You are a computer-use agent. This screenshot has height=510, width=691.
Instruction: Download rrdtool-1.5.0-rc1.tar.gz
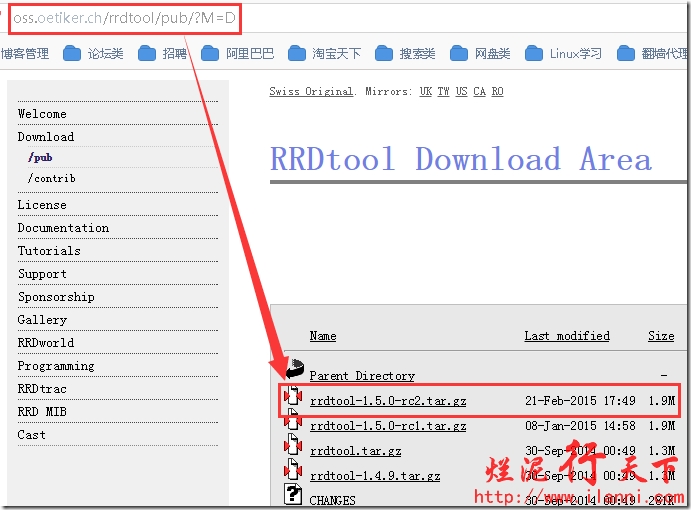pyautogui.click(x=388, y=426)
